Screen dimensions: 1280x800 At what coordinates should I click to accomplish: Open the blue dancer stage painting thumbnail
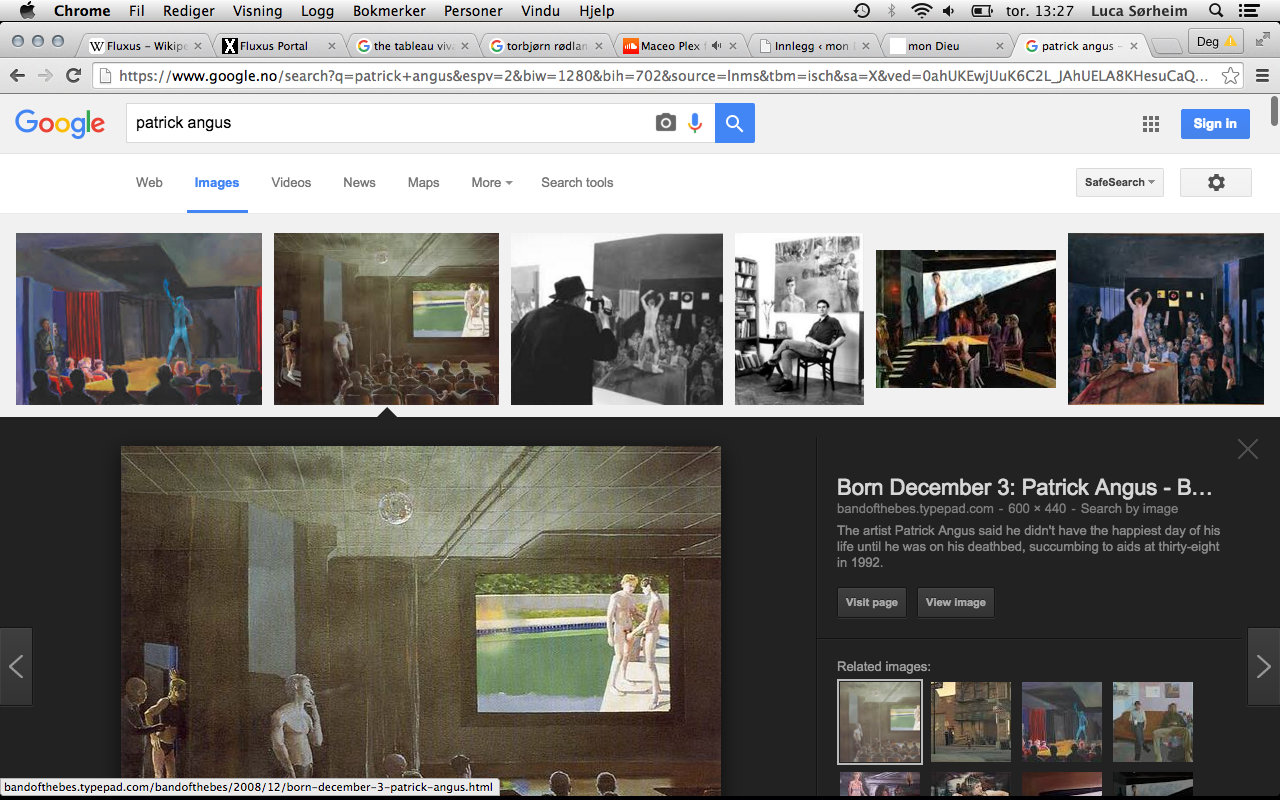tap(139, 319)
